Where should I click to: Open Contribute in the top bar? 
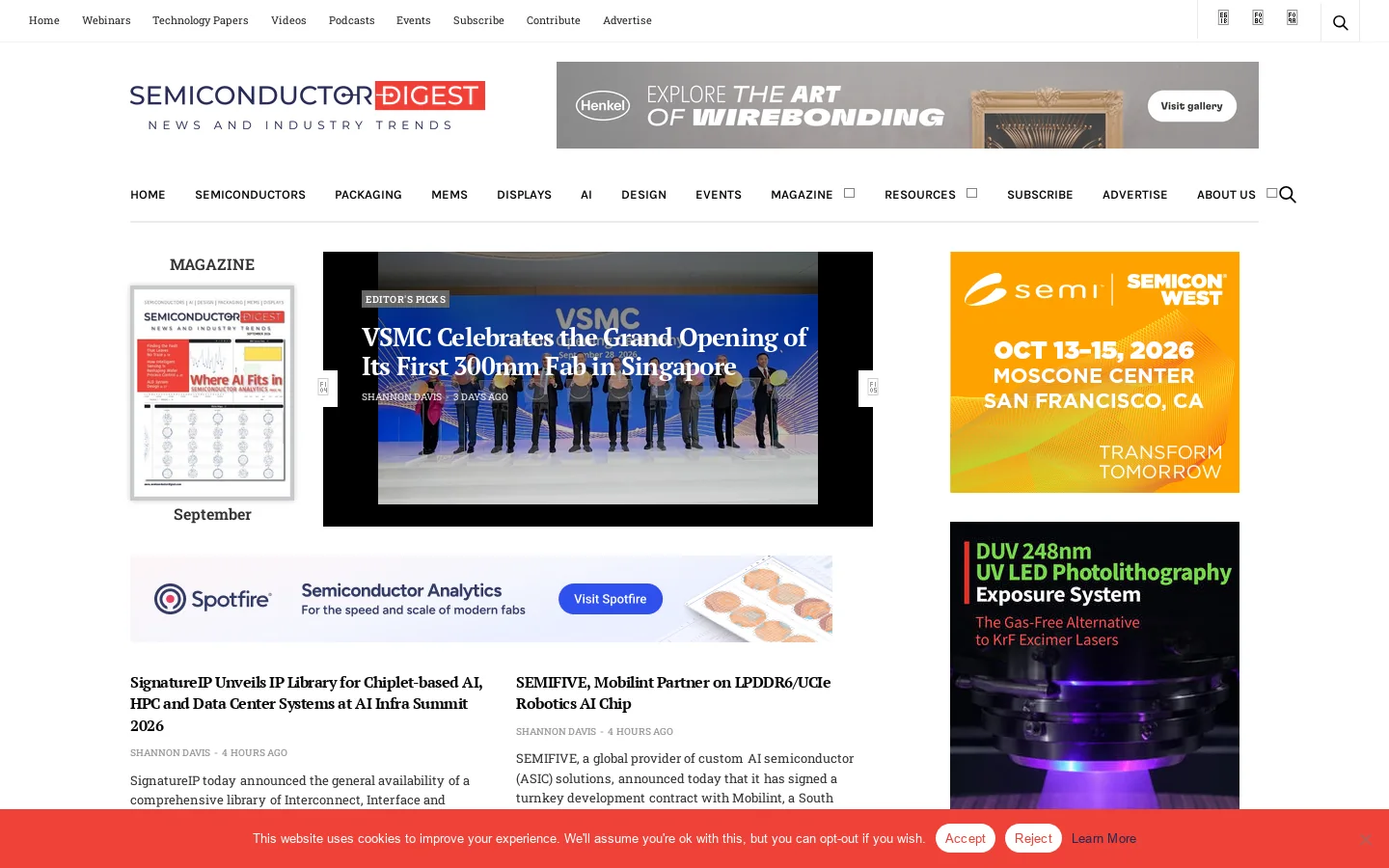tap(554, 20)
